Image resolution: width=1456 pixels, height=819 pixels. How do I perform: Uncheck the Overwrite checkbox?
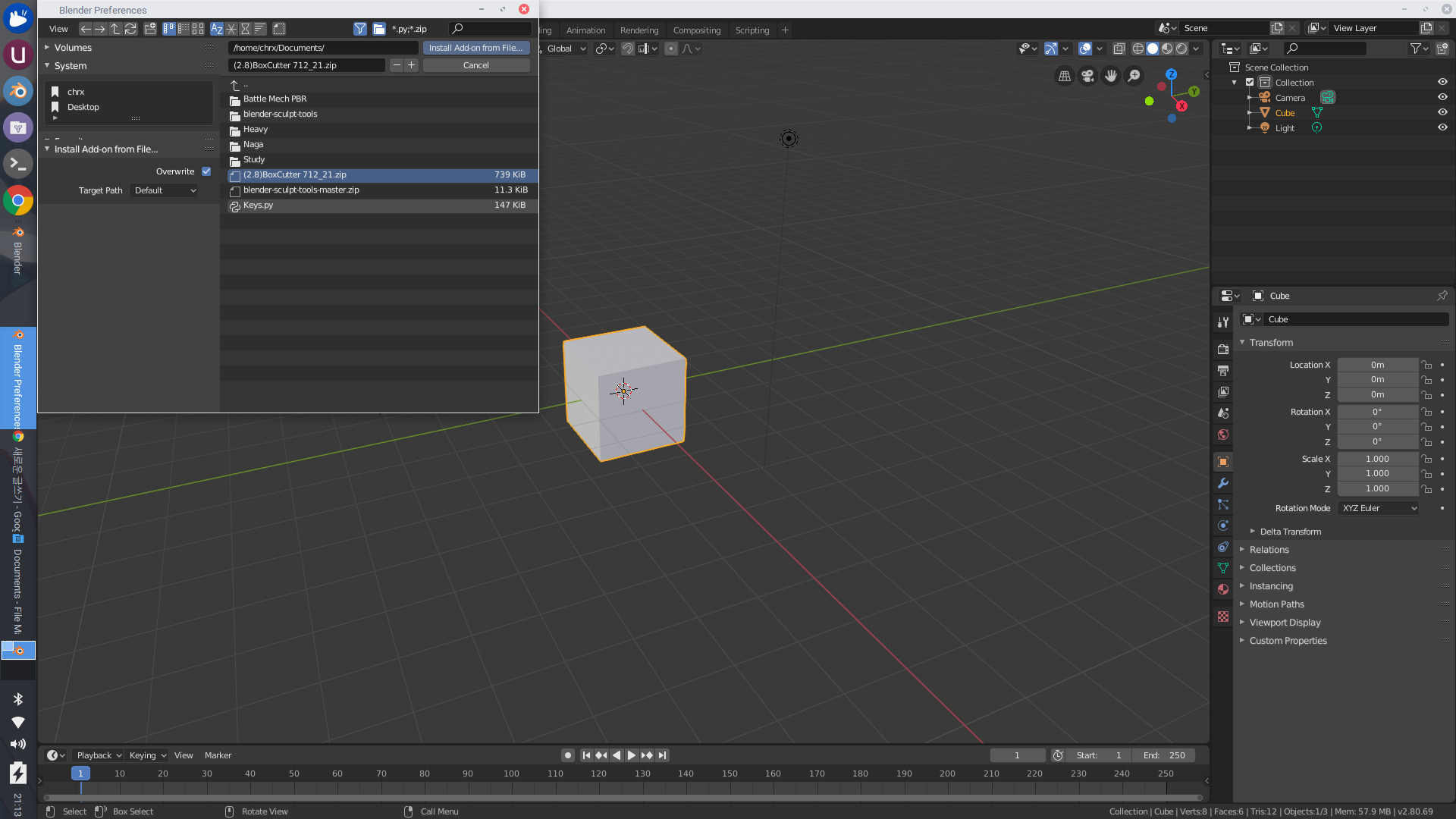click(206, 171)
